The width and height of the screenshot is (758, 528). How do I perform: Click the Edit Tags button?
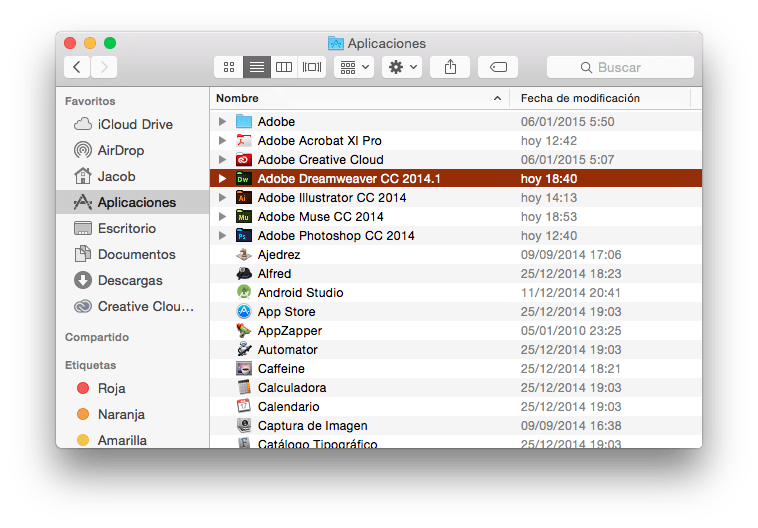(498, 67)
